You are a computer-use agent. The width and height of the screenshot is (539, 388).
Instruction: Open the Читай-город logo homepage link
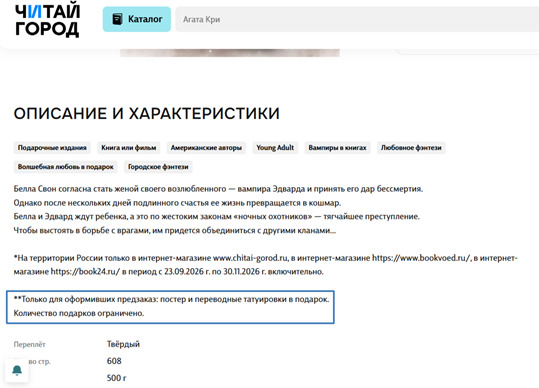coord(47,20)
